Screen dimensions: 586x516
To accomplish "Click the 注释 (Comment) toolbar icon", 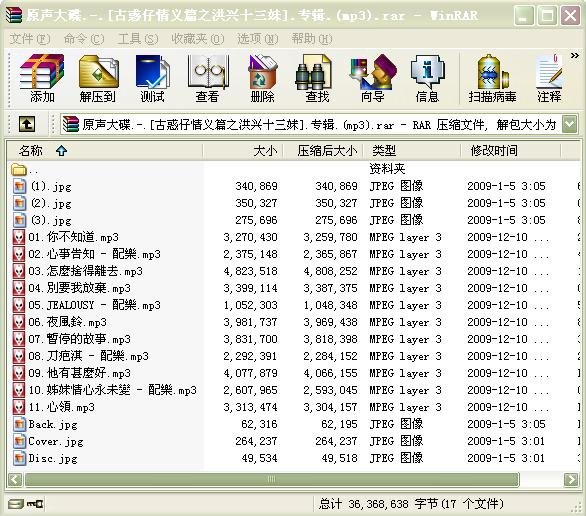I will pos(549,78).
